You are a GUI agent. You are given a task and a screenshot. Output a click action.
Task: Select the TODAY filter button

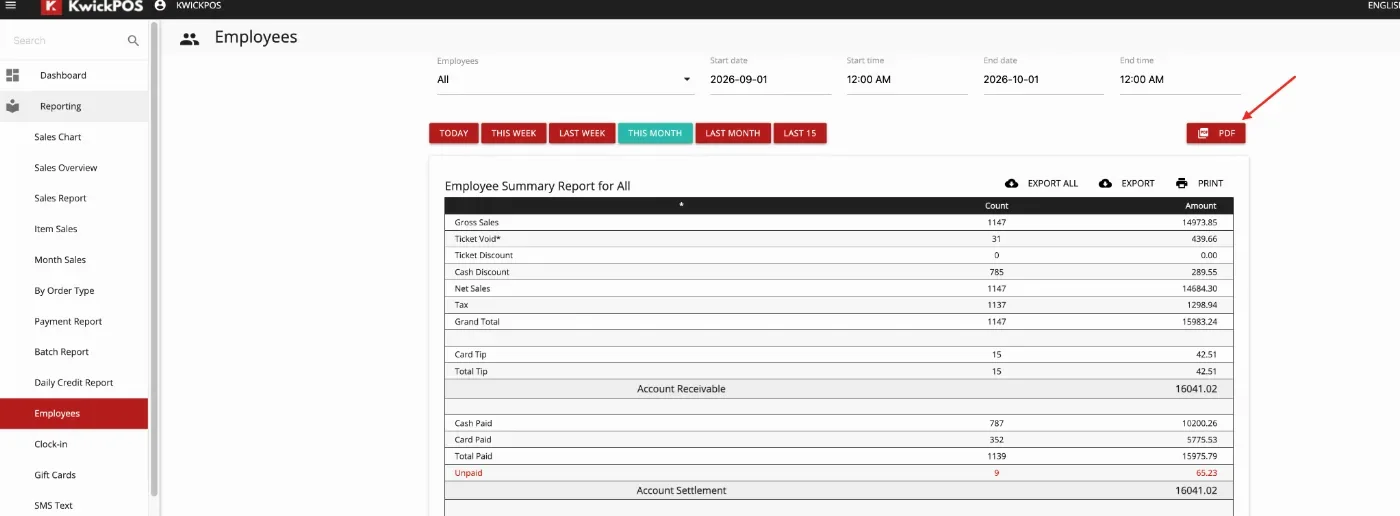(x=454, y=133)
